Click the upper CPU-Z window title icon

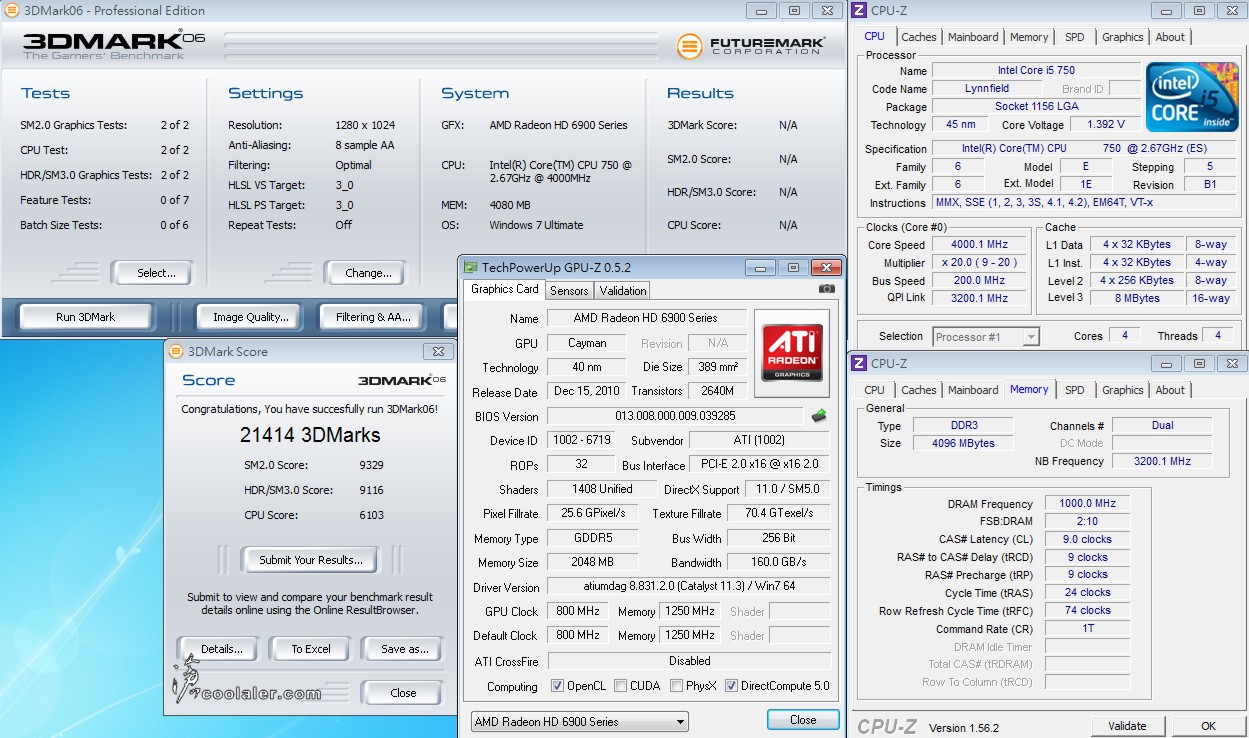tap(858, 10)
